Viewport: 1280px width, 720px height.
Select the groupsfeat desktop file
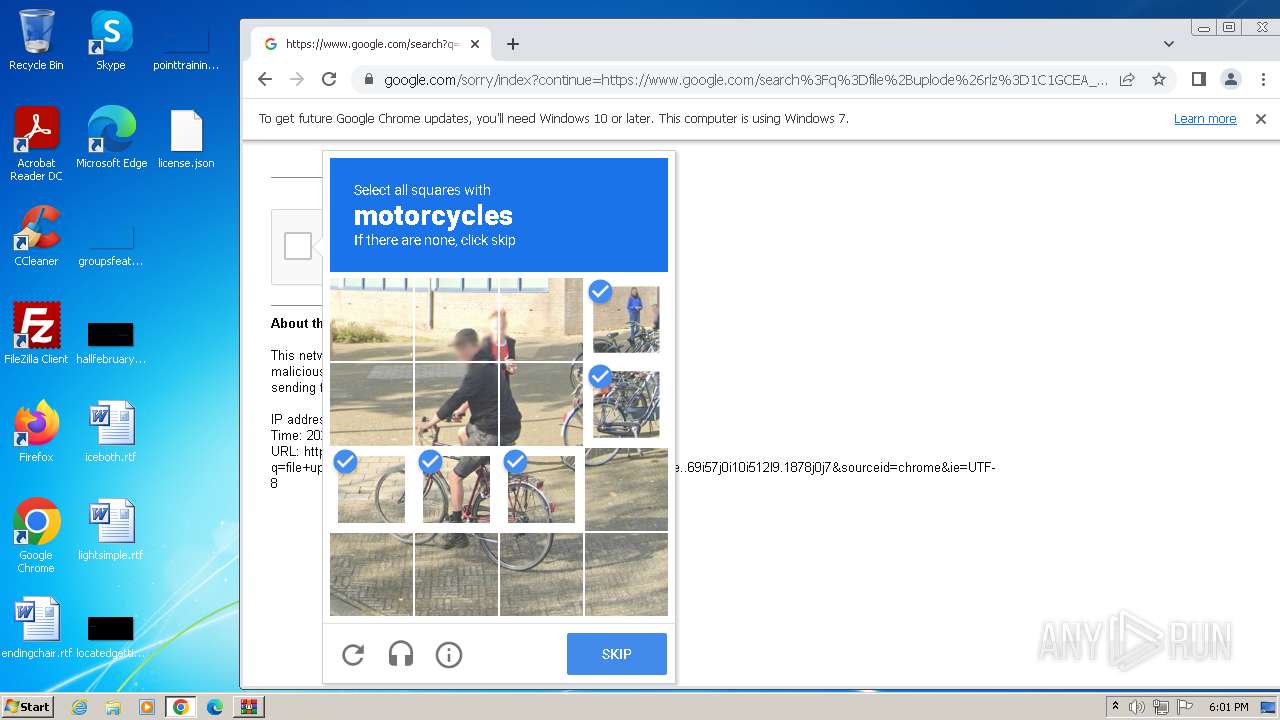(110, 243)
